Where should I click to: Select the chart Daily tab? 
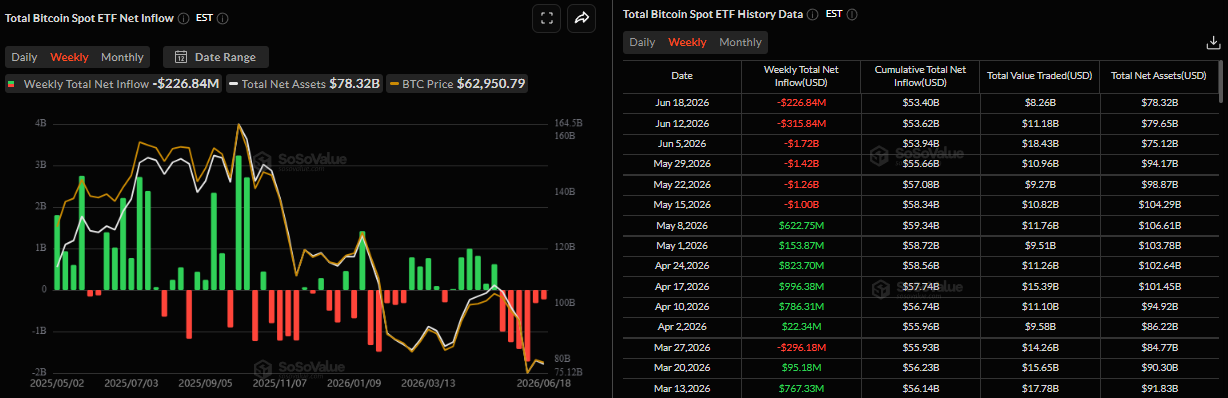(24, 57)
